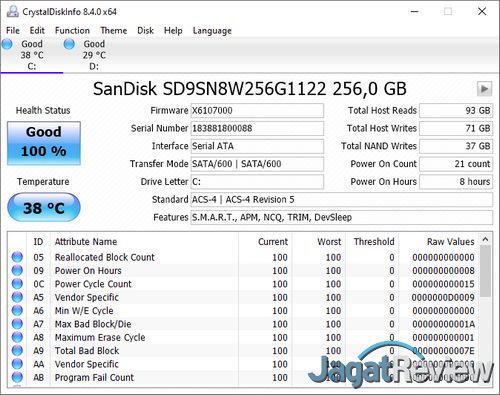Screen dimensions: 500x395
Task: Open the Theme menu
Action: pos(114,31)
